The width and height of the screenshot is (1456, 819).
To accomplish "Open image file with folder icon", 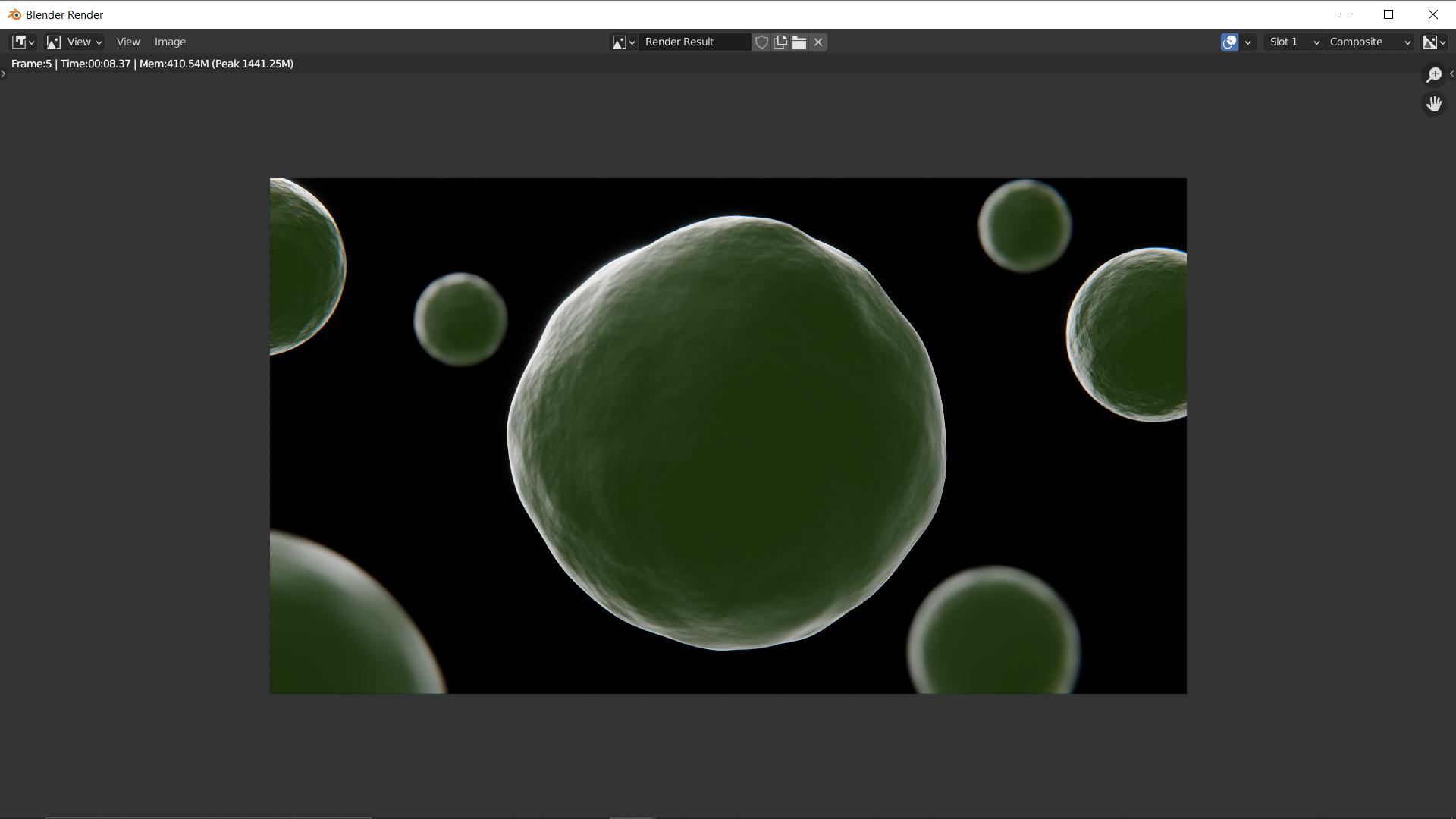I will click(799, 42).
